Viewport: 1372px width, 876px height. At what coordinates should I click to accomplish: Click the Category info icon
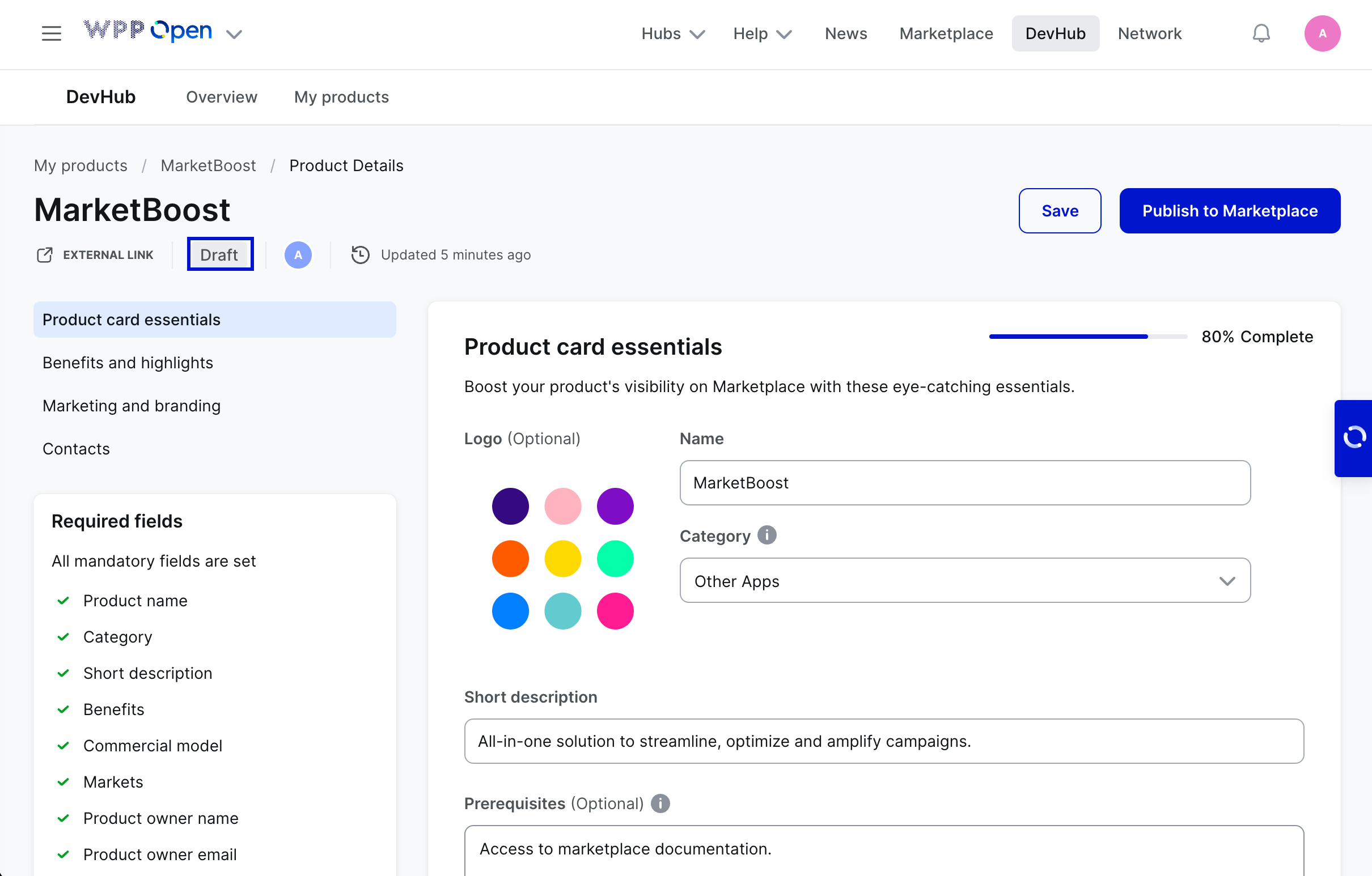[x=767, y=535]
